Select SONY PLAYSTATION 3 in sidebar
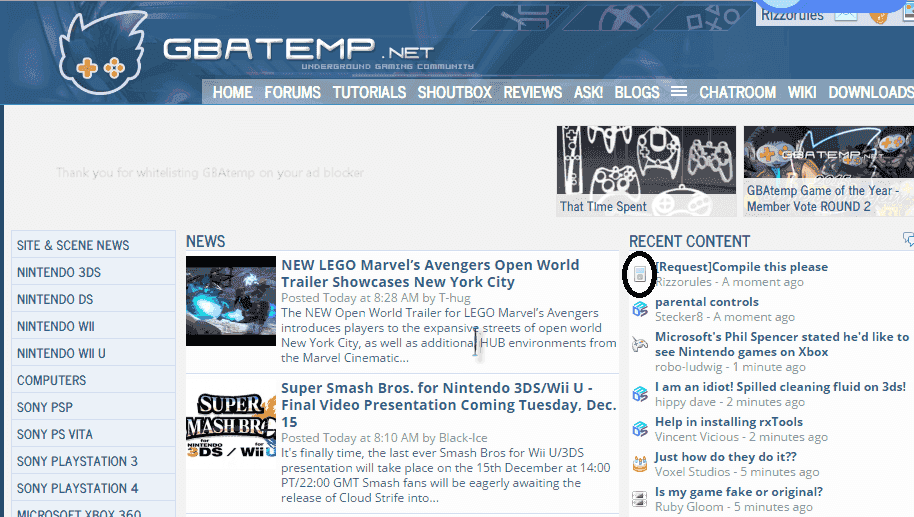914x517 pixels. pyautogui.click(x=93, y=460)
